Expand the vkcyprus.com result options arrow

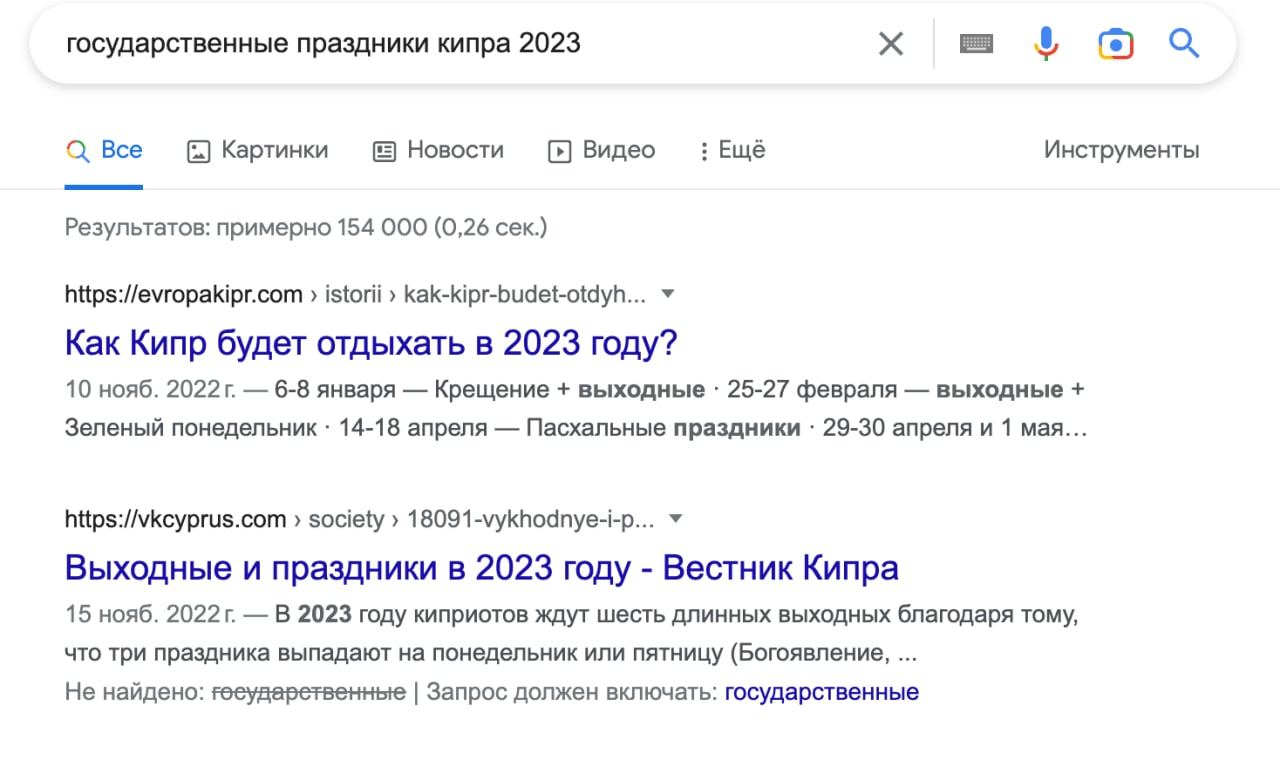pos(676,519)
